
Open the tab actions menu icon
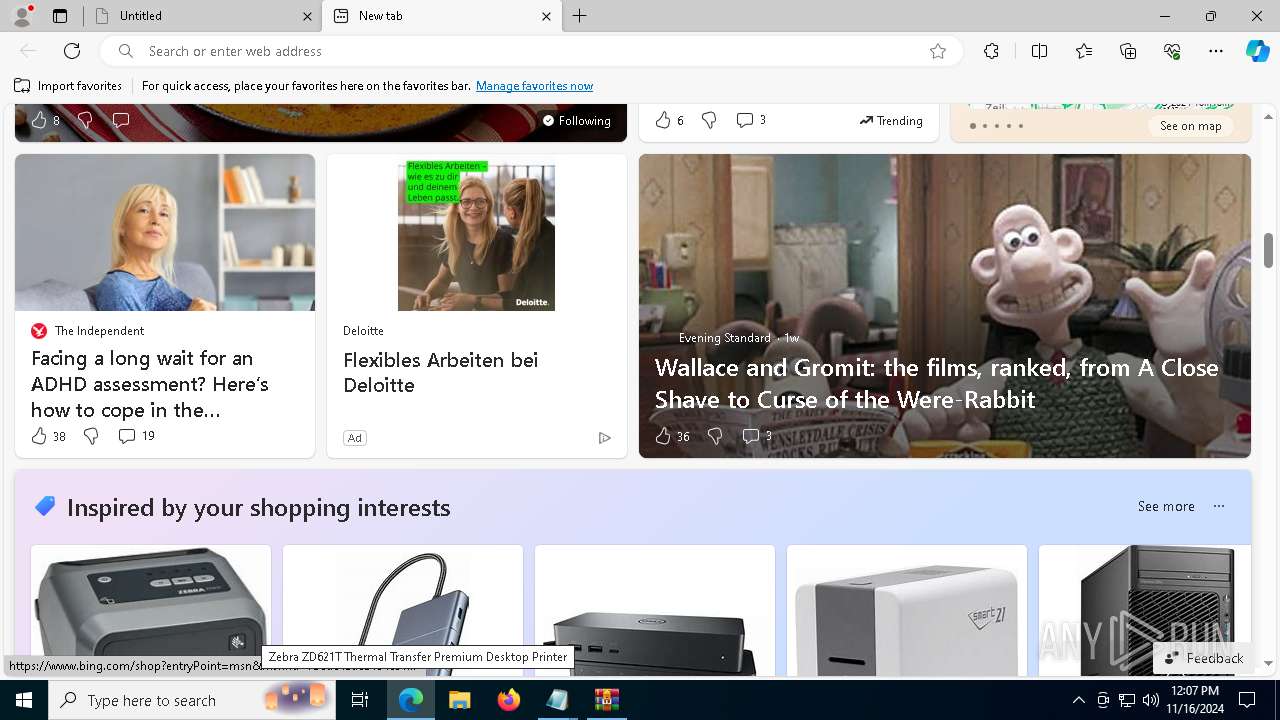[x=60, y=16]
